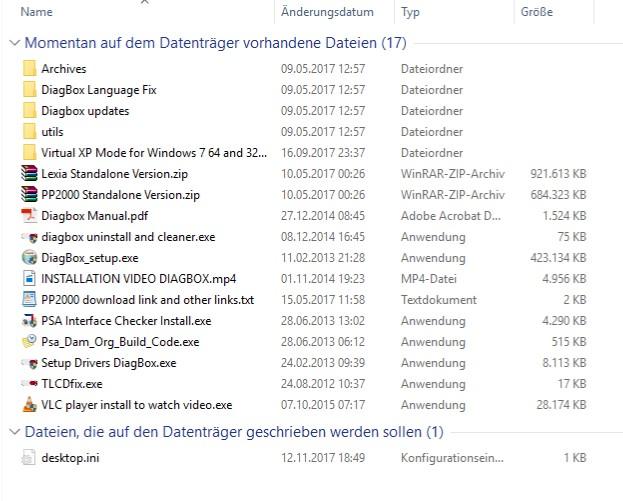Click the date '24.08.2012 10:37'
The height and width of the screenshot is (501, 623).
click(323, 384)
